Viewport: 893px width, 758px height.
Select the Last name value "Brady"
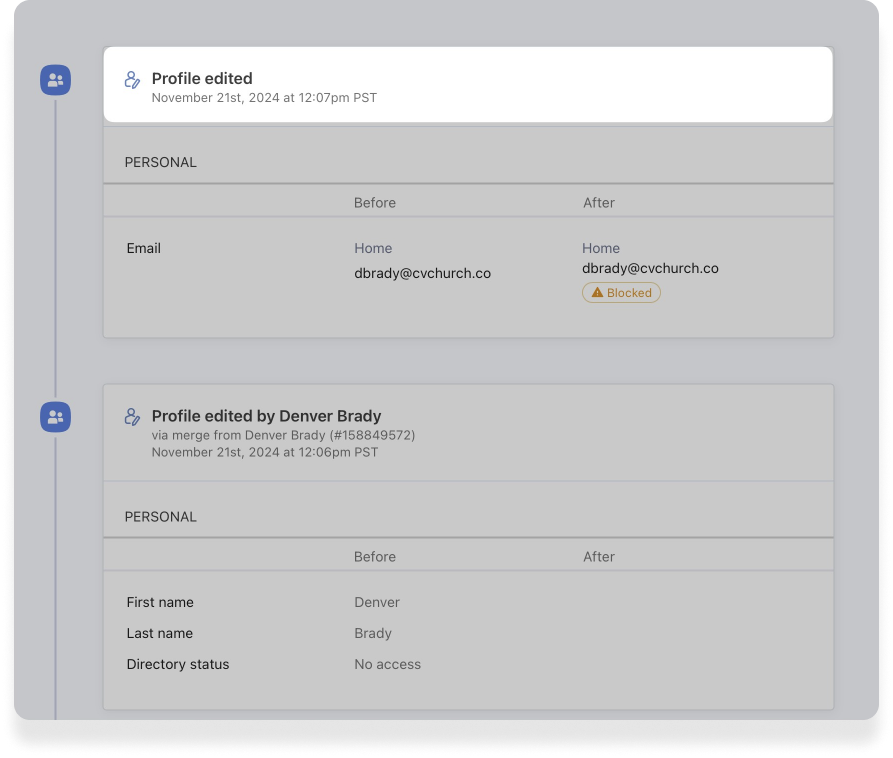373,633
